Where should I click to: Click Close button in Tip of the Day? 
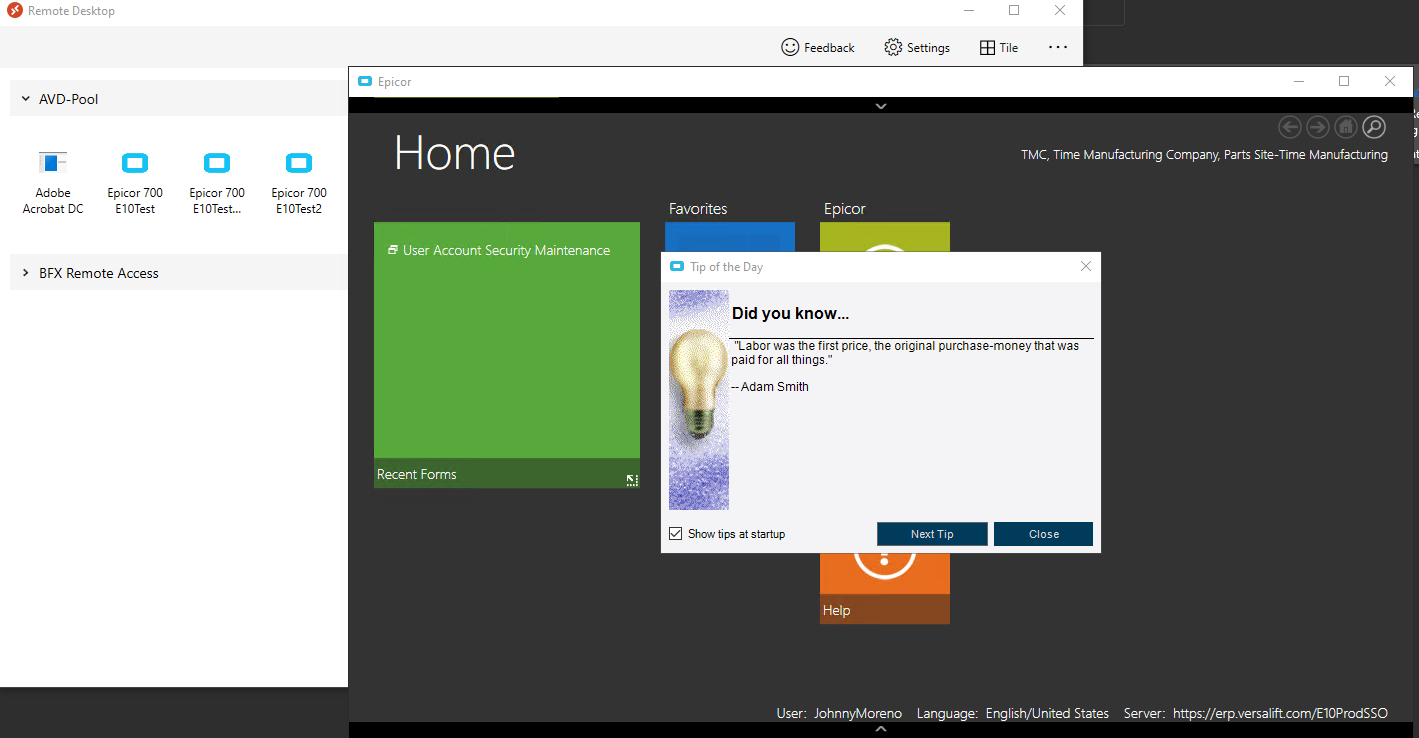(1043, 534)
